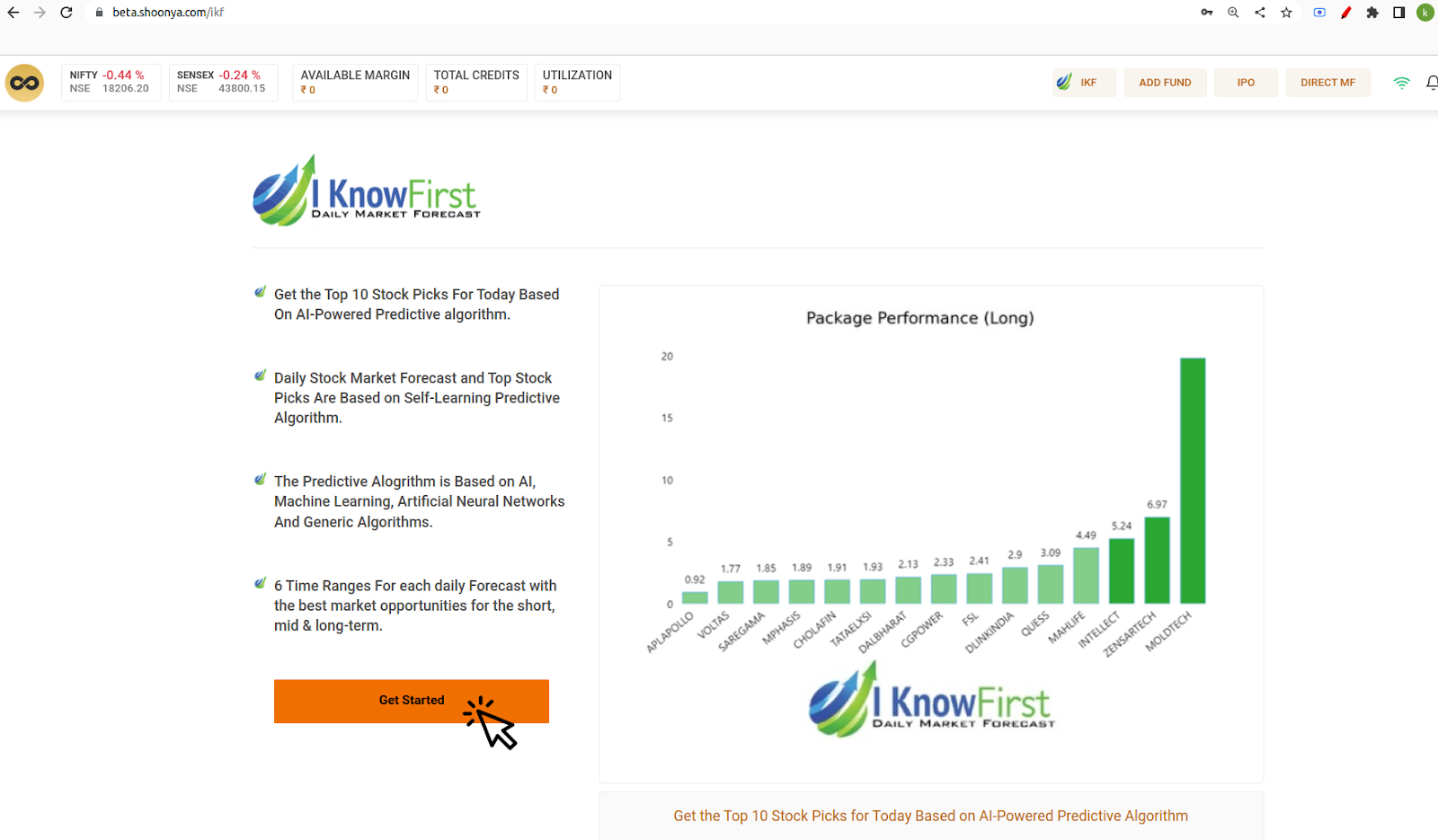Open the IPO section

(x=1246, y=82)
